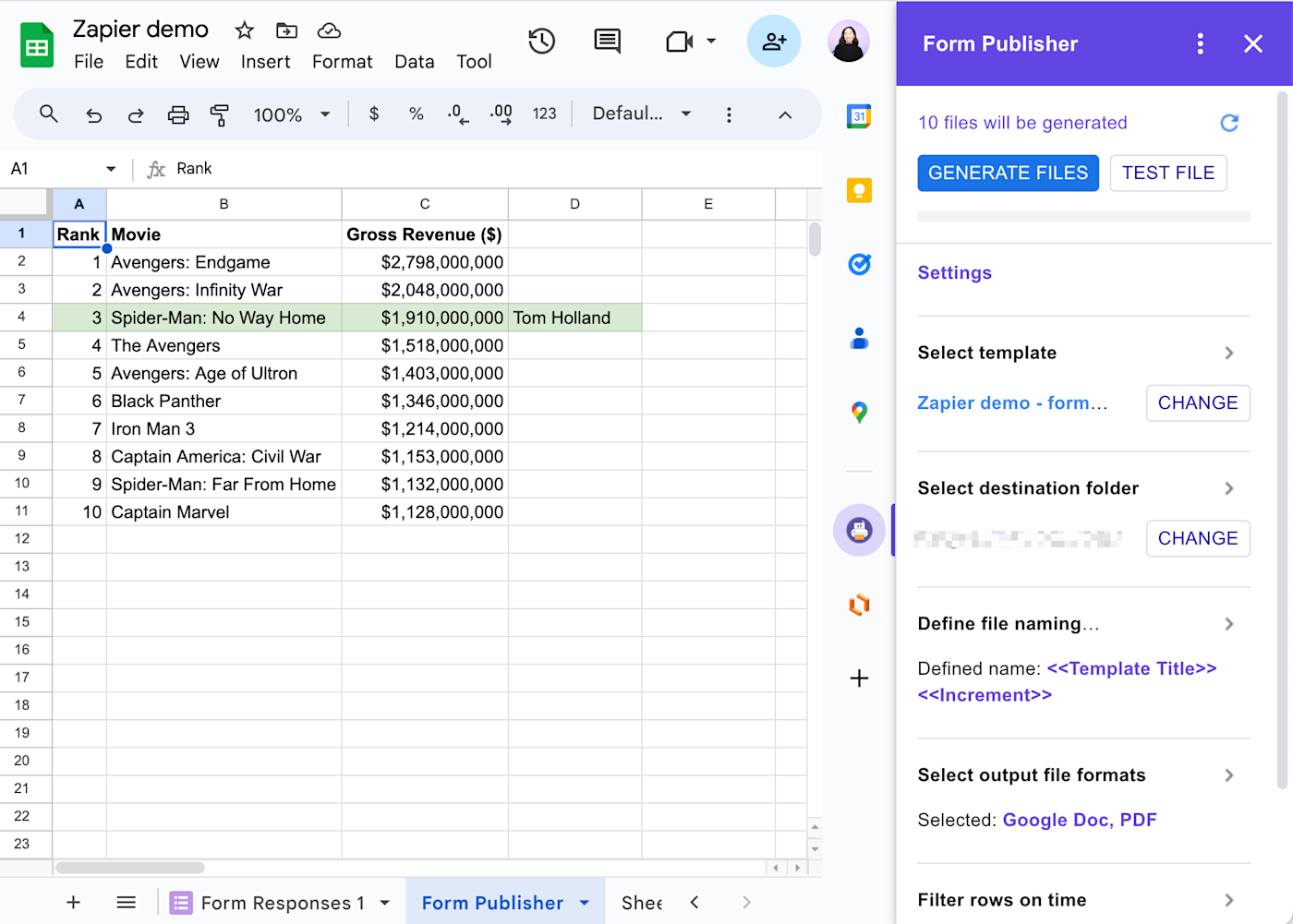1293x924 pixels.
Task: Show the all sheets list
Action: tap(127, 903)
